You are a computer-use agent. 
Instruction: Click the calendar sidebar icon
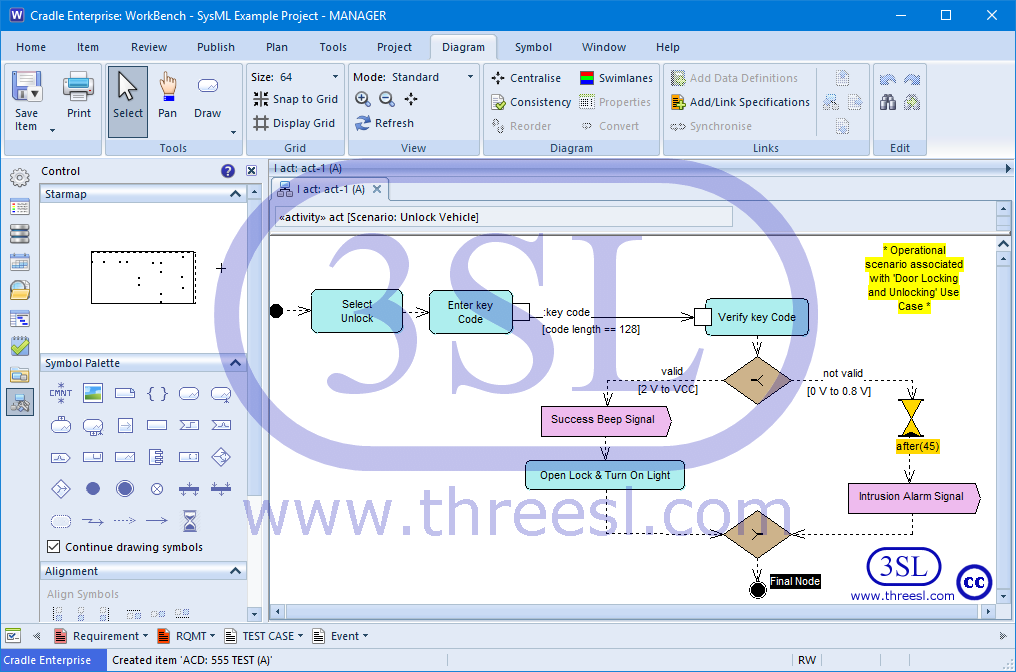(x=19, y=262)
